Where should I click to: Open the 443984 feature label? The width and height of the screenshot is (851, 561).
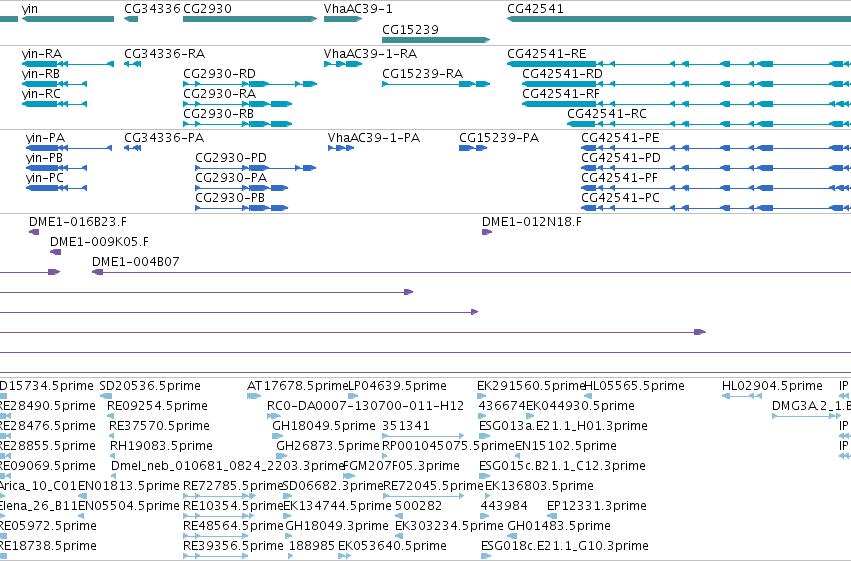tap(504, 507)
